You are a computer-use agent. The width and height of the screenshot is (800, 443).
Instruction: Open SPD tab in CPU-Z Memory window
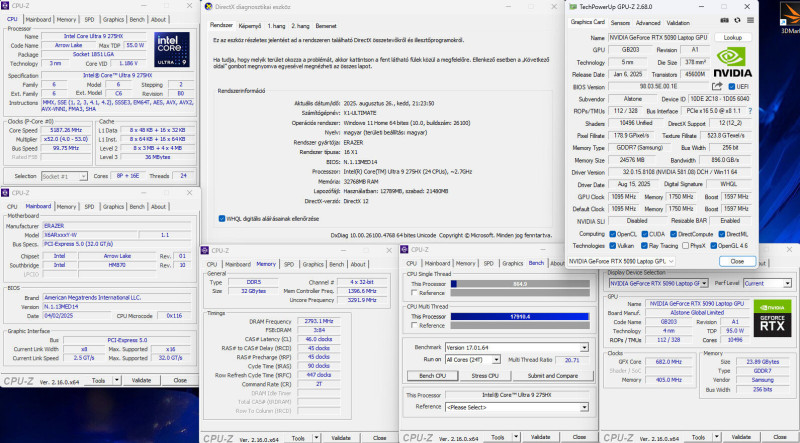289,264
